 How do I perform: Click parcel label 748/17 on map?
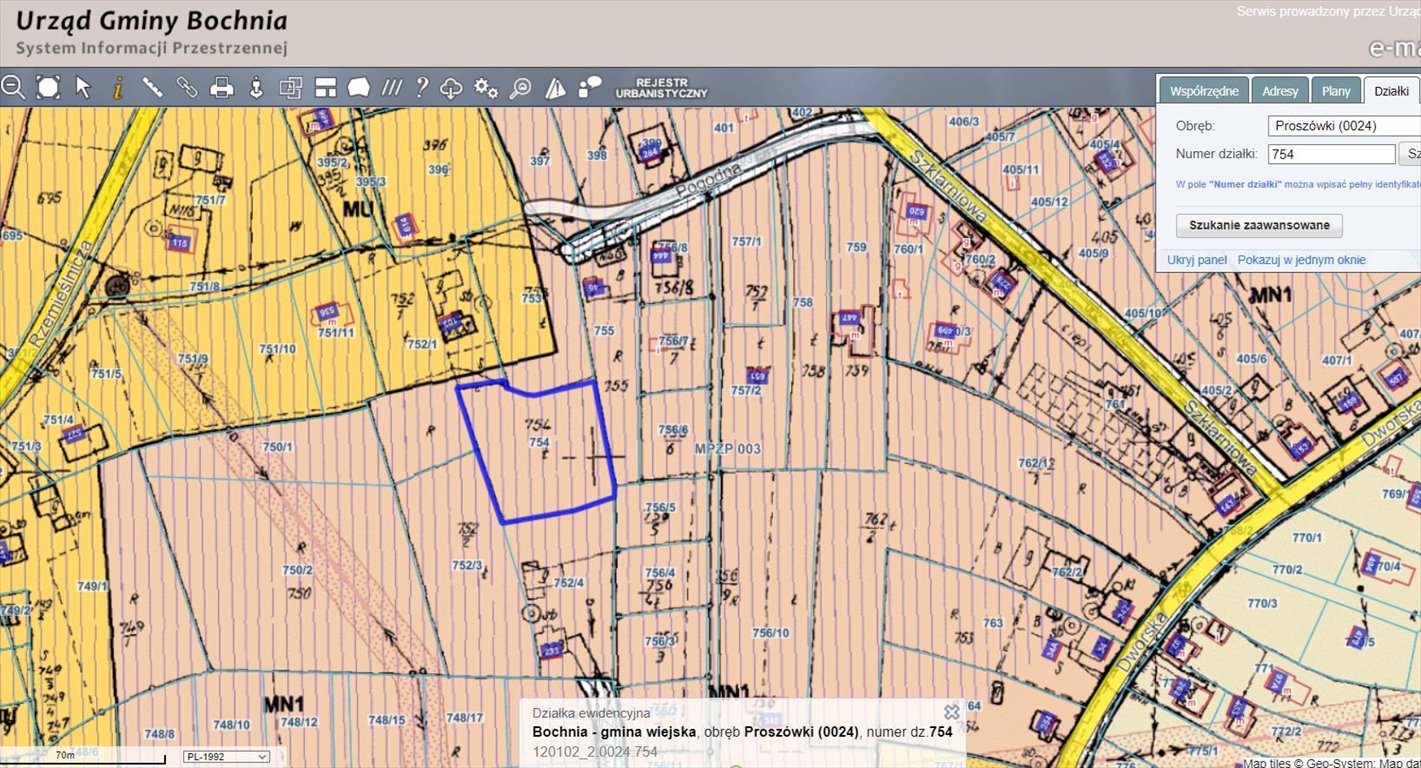pos(465,718)
